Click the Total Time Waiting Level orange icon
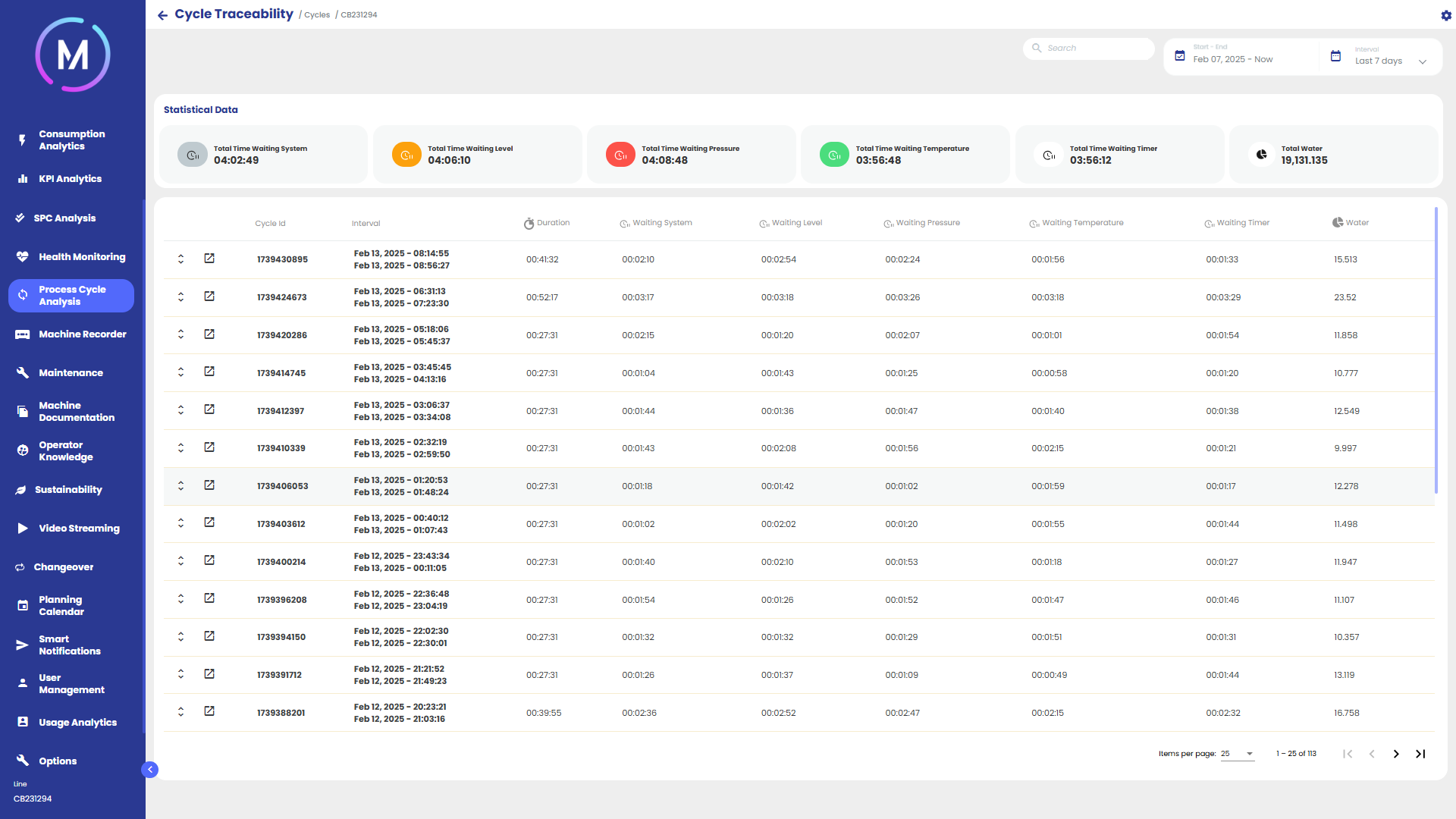Viewport: 1456px width, 819px height. pyautogui.click(x=406, y=155)
